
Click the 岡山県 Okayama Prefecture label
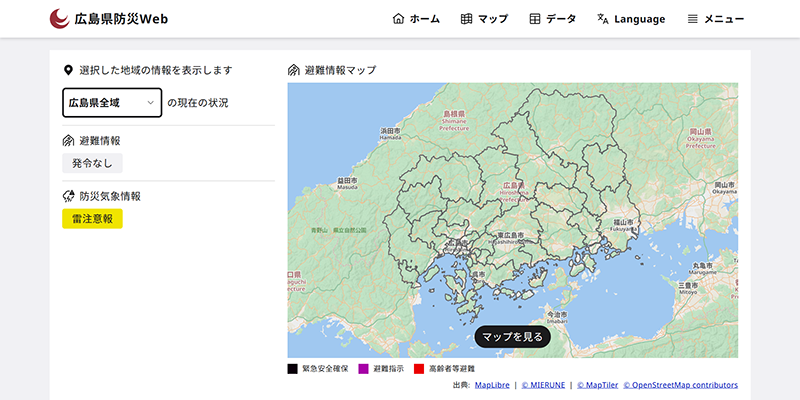(x=701, y=138)
